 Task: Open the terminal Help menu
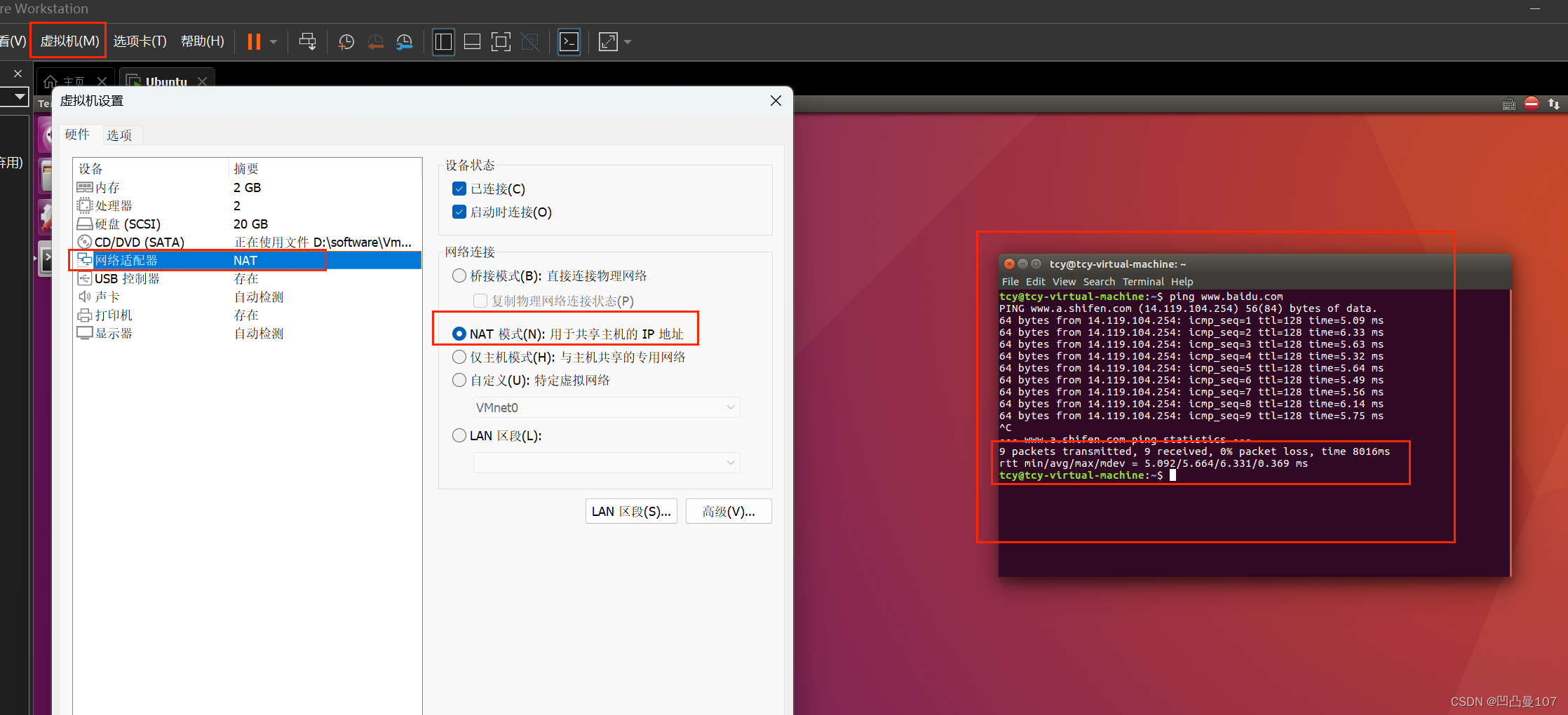pos(1182,282)
